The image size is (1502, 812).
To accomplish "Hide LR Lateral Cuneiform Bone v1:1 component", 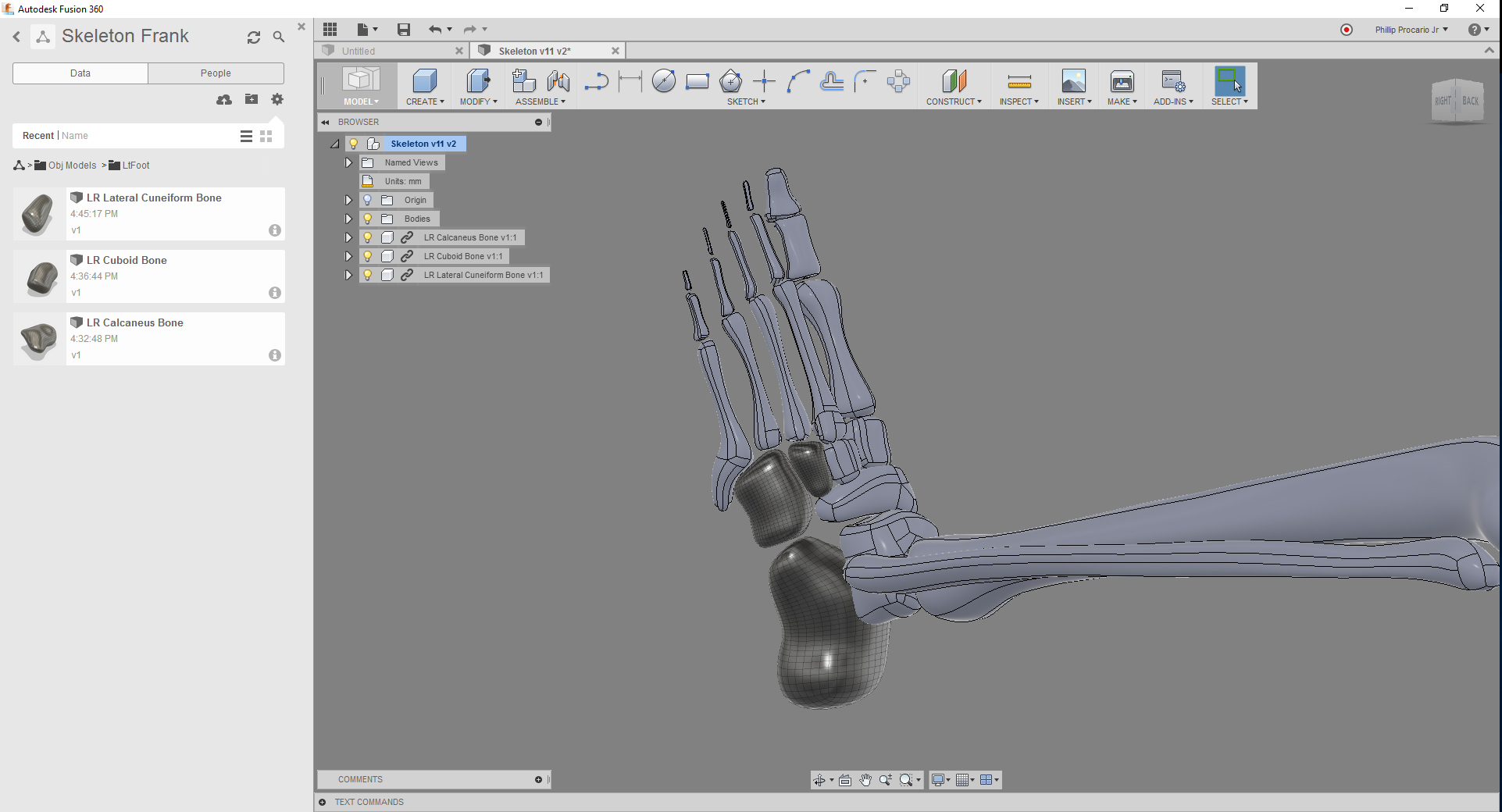I will coord(368,275).
